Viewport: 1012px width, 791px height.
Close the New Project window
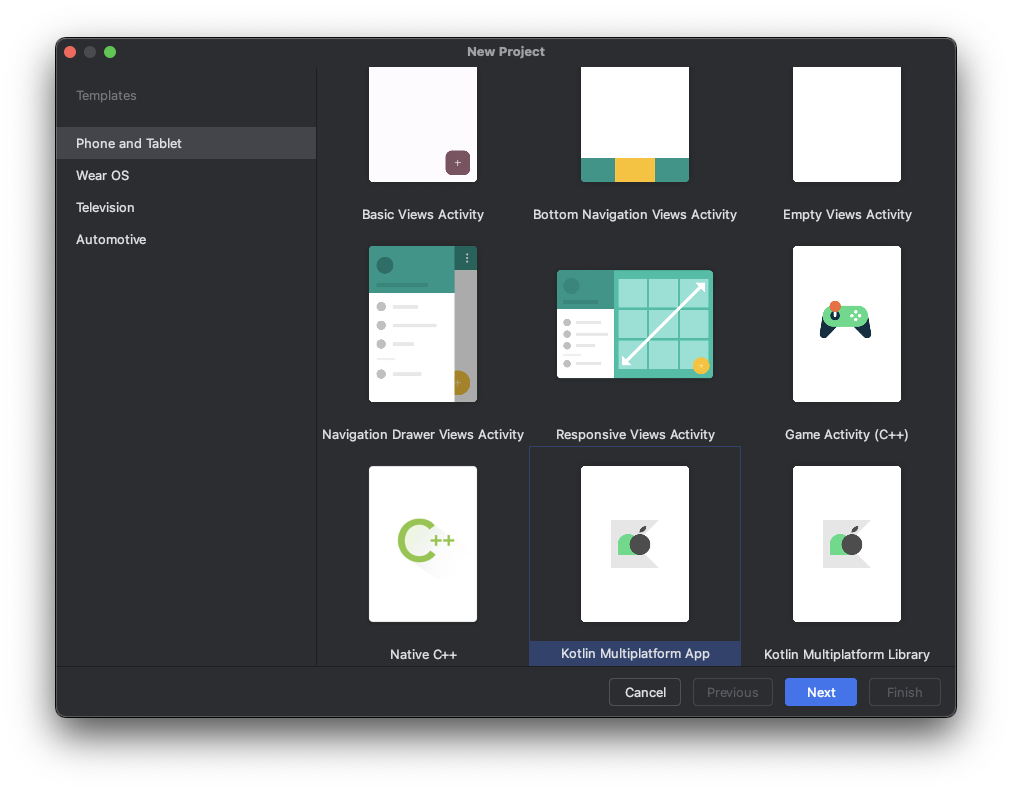coord(70,52)
